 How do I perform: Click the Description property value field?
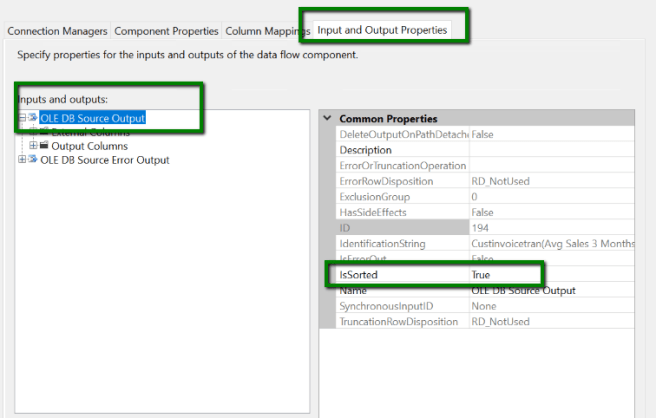pyautogui.click(x=550, y=150)
